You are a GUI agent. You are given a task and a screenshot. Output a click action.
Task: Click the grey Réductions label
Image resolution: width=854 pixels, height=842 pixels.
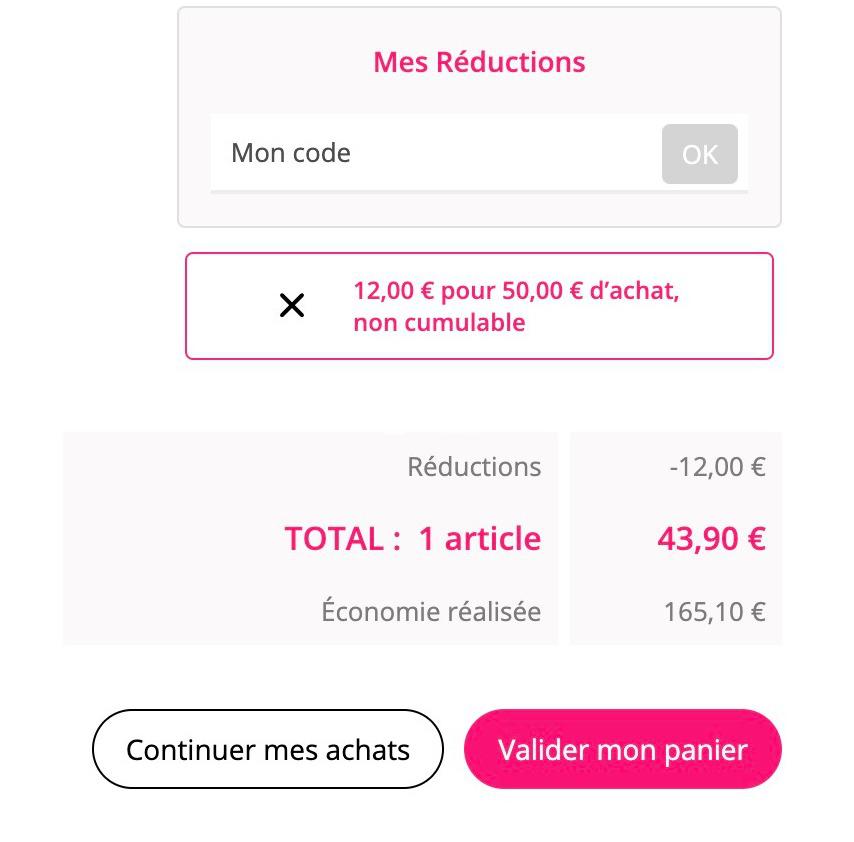pos(474,467)
